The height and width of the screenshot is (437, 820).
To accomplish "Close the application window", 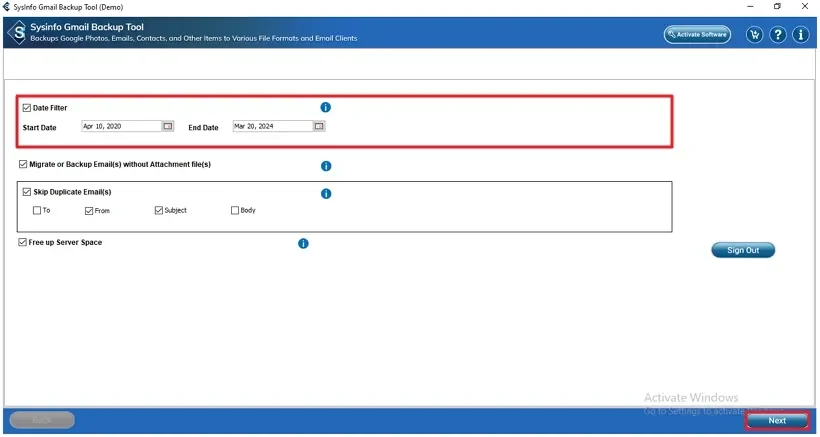I will [805, 7].
